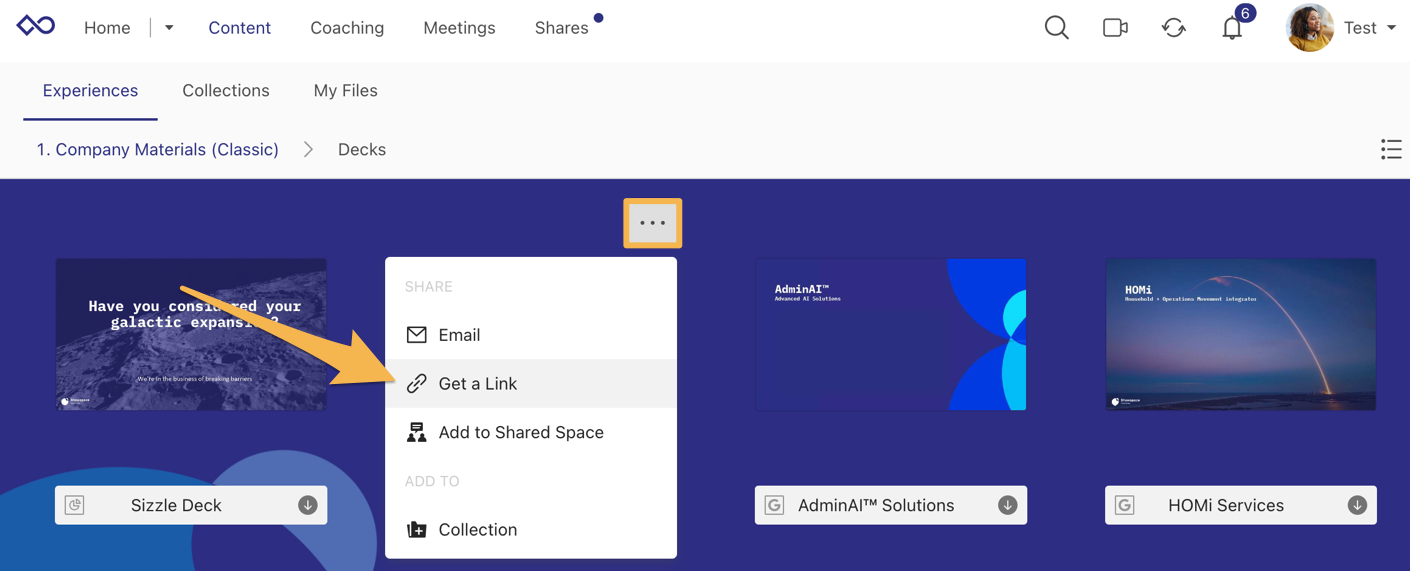This screenshot has height=571, width=1410.
Task: Open the Shares nav item
Action: point(562,28)
